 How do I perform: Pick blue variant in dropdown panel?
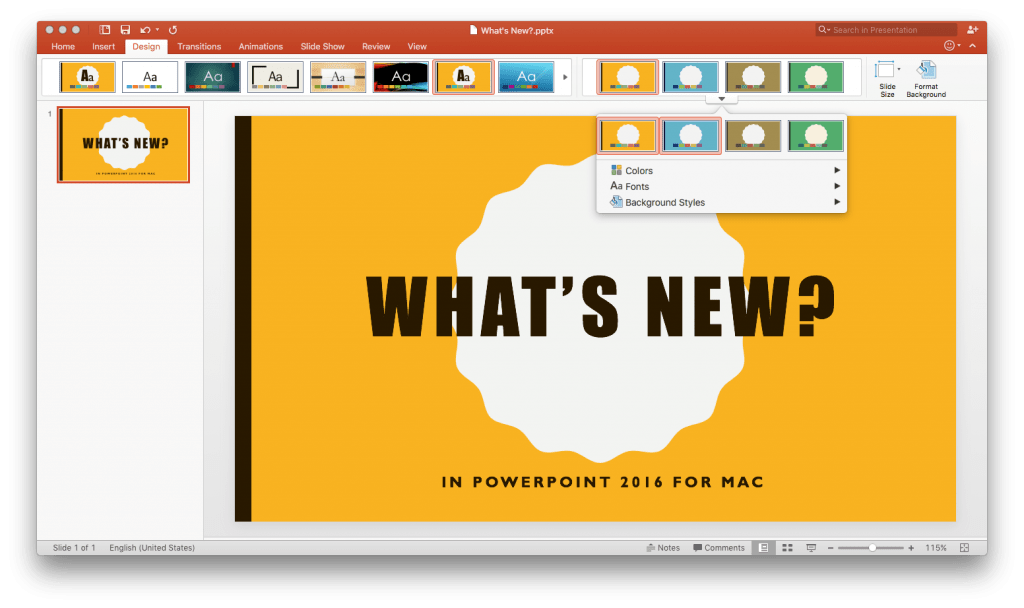click(690, 136)
